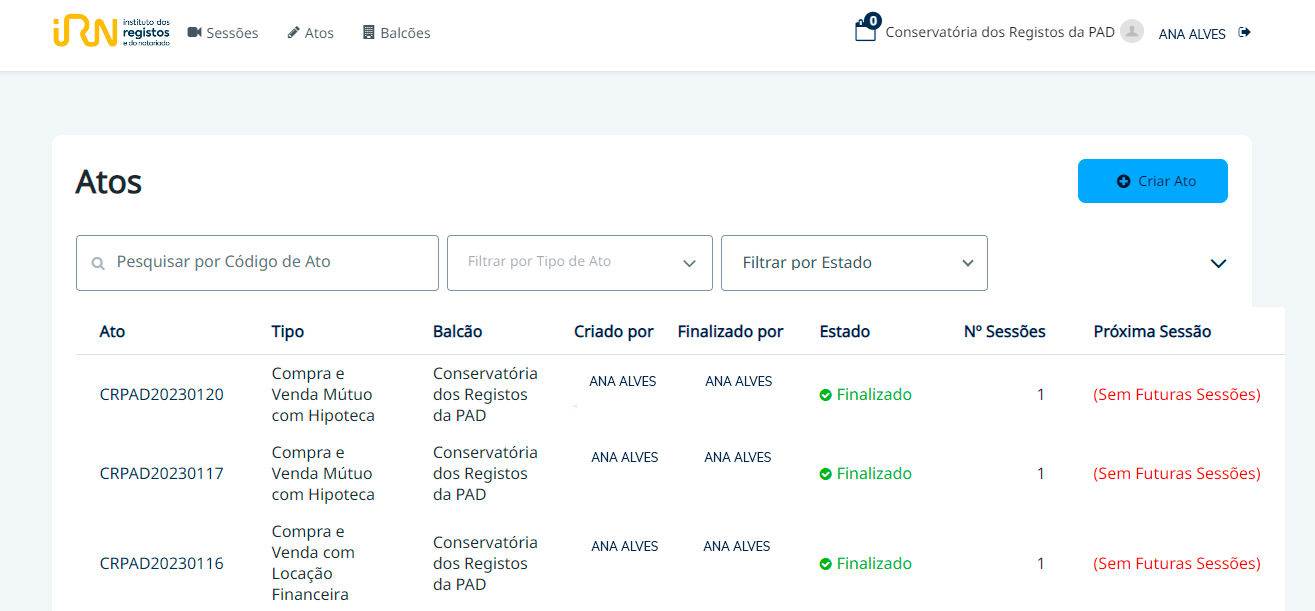Click green check icon for CRPAD20230116
Screen dimensions: 1315x611
(826, 564)
